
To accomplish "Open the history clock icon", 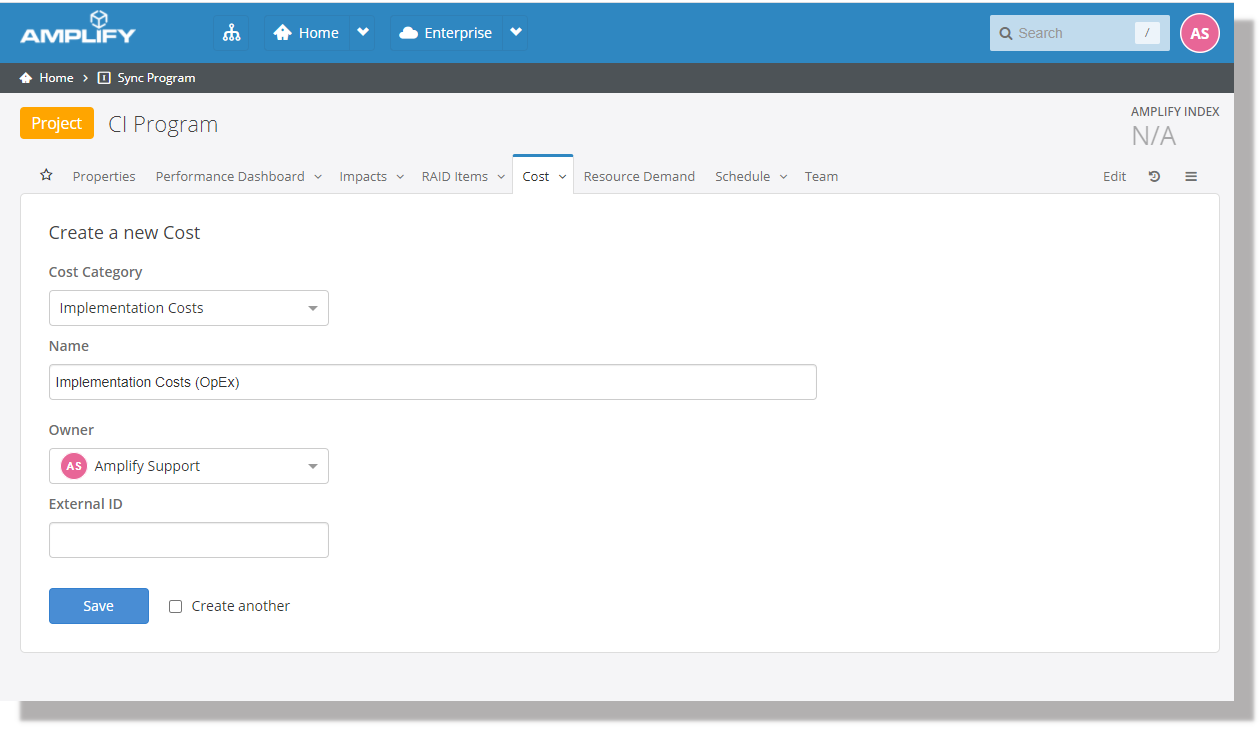I will (x=1154, y=176).
